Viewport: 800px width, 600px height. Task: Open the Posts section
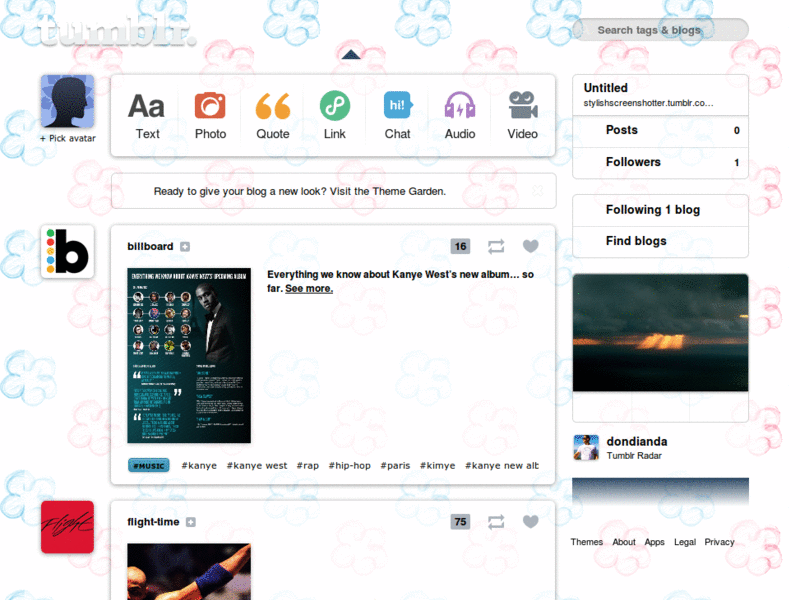point(660,131)
